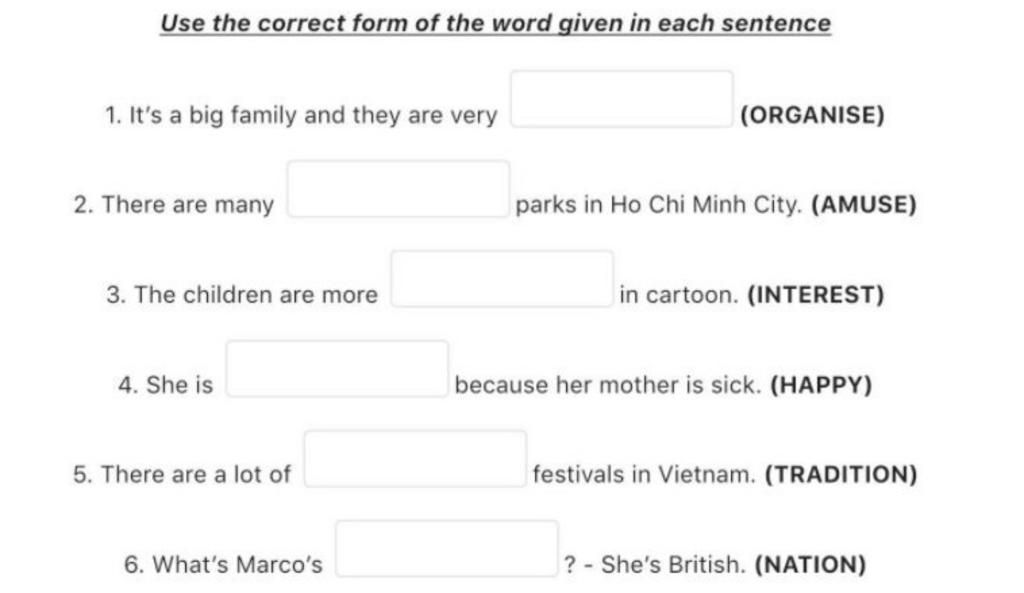Click the (HAPPY) hint word
Image resolution: width=1024 pixels, height=593 pixels.
[x=822, y=385]
